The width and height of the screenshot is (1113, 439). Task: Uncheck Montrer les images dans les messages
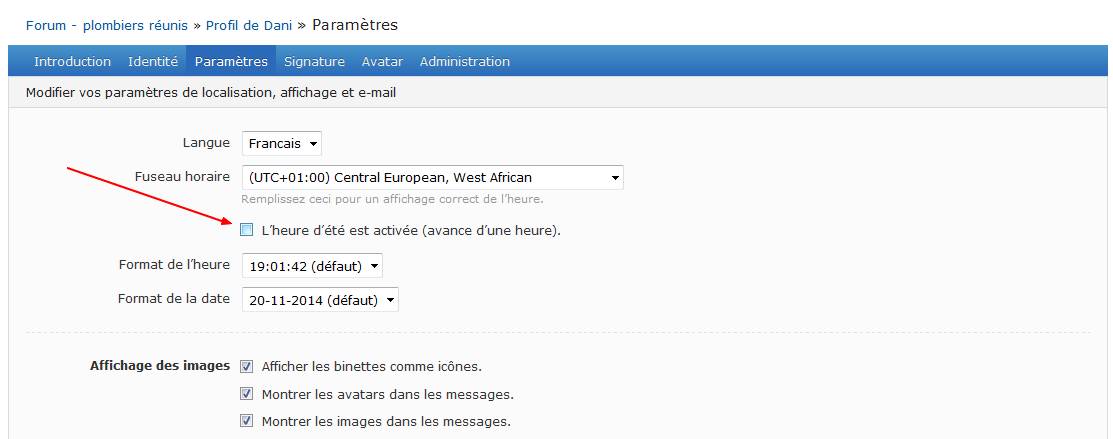click(x=247, y=421)
